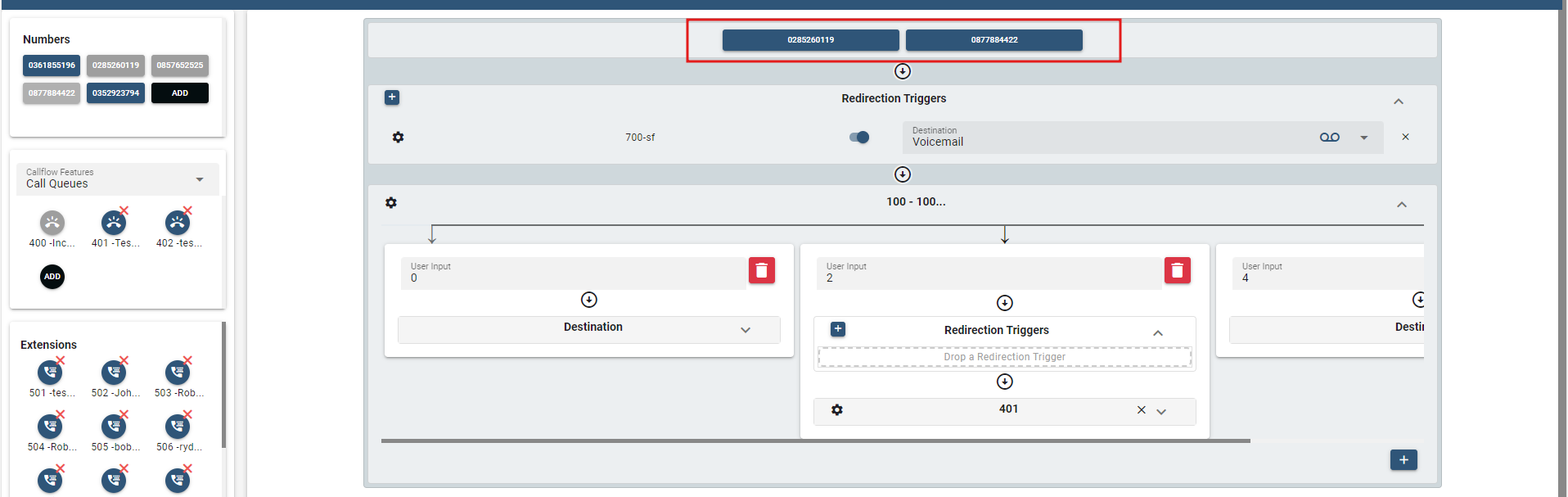Open Voicemail destination dropdown
This screenshot has height=497, width=1568.
coord(1363,138)
